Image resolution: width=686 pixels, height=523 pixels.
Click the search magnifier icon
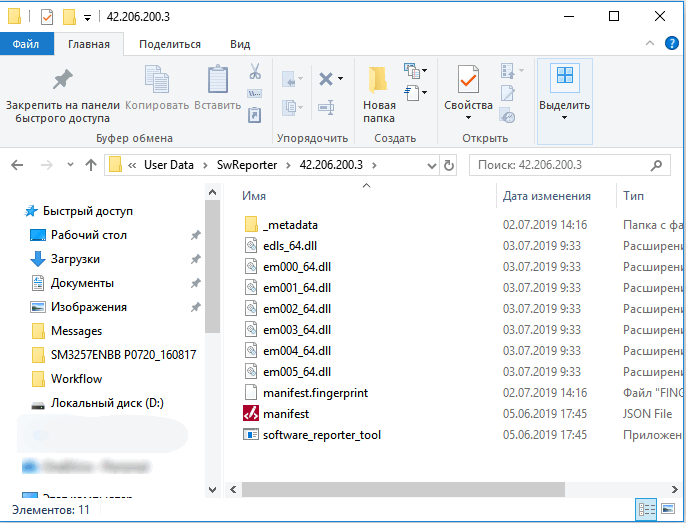(x=656, y=165)
